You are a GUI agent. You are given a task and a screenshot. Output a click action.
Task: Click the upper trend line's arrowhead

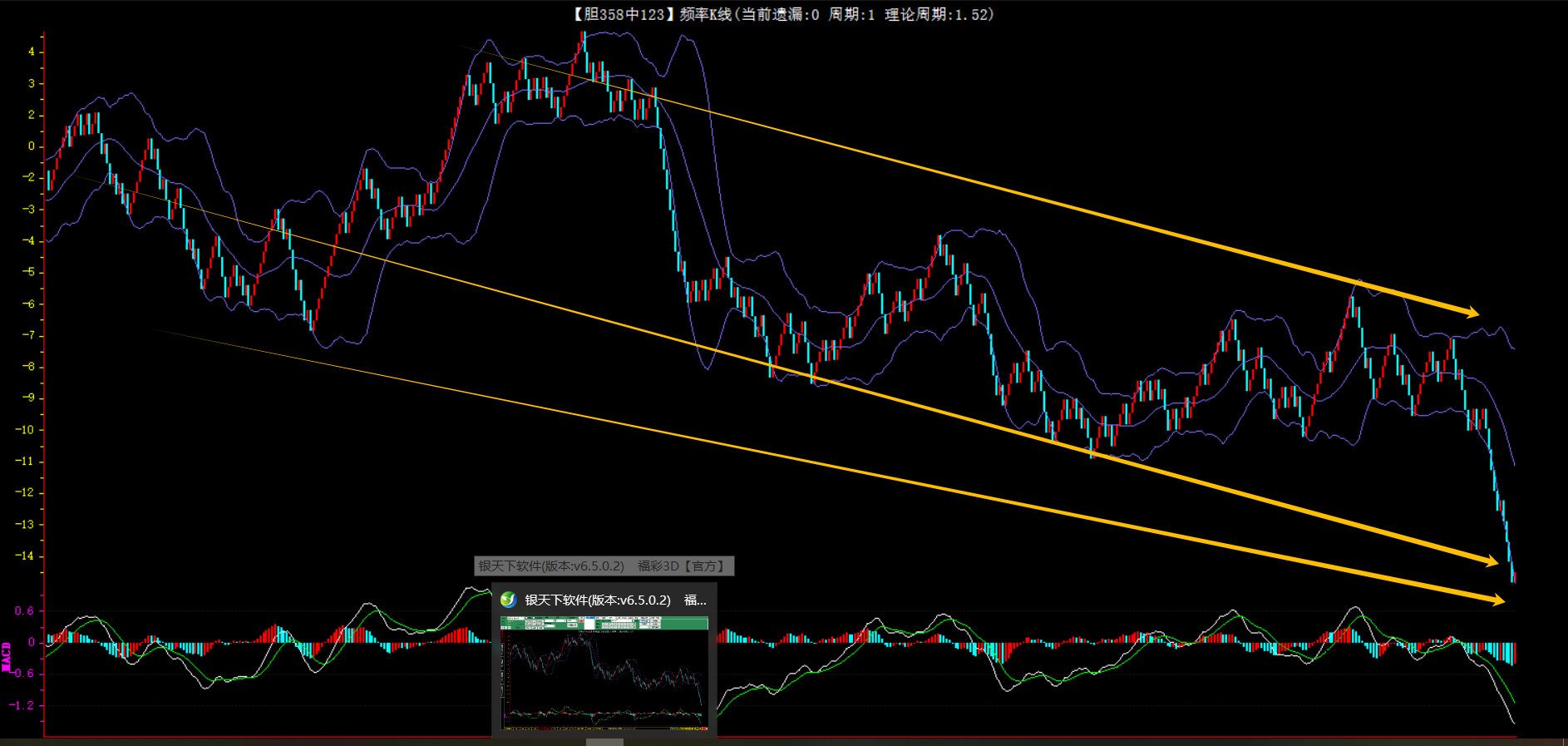pos(1471,312)
